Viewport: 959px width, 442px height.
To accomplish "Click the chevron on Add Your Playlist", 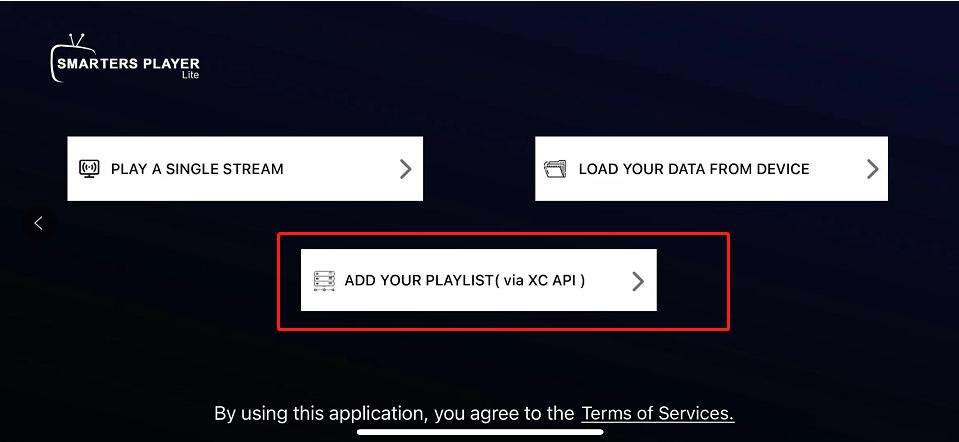I will [x=638, y=281].
